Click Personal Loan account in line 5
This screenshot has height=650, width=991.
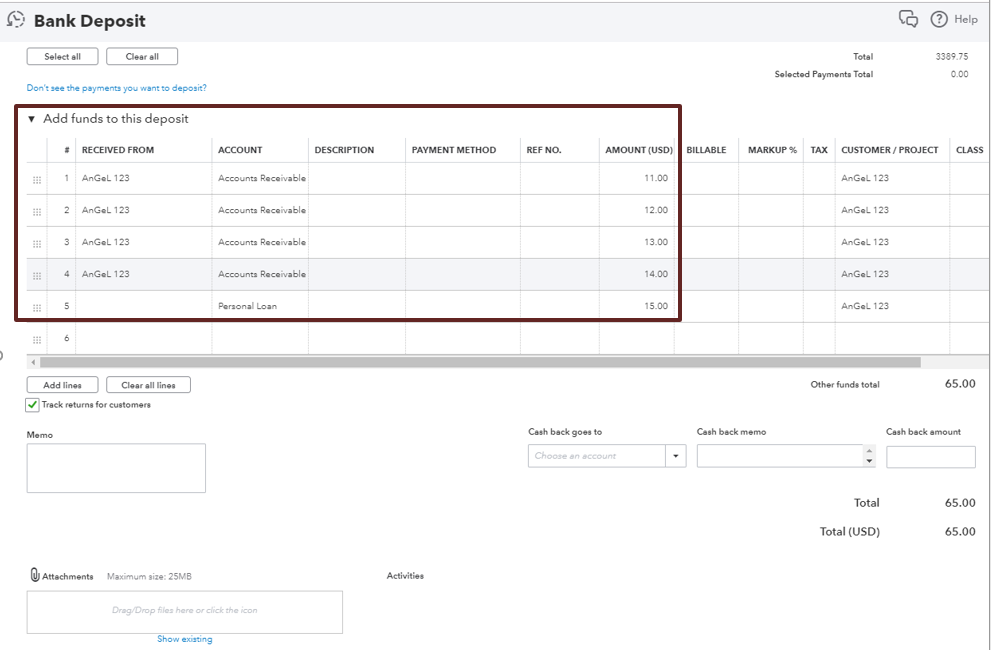(248, 306)
